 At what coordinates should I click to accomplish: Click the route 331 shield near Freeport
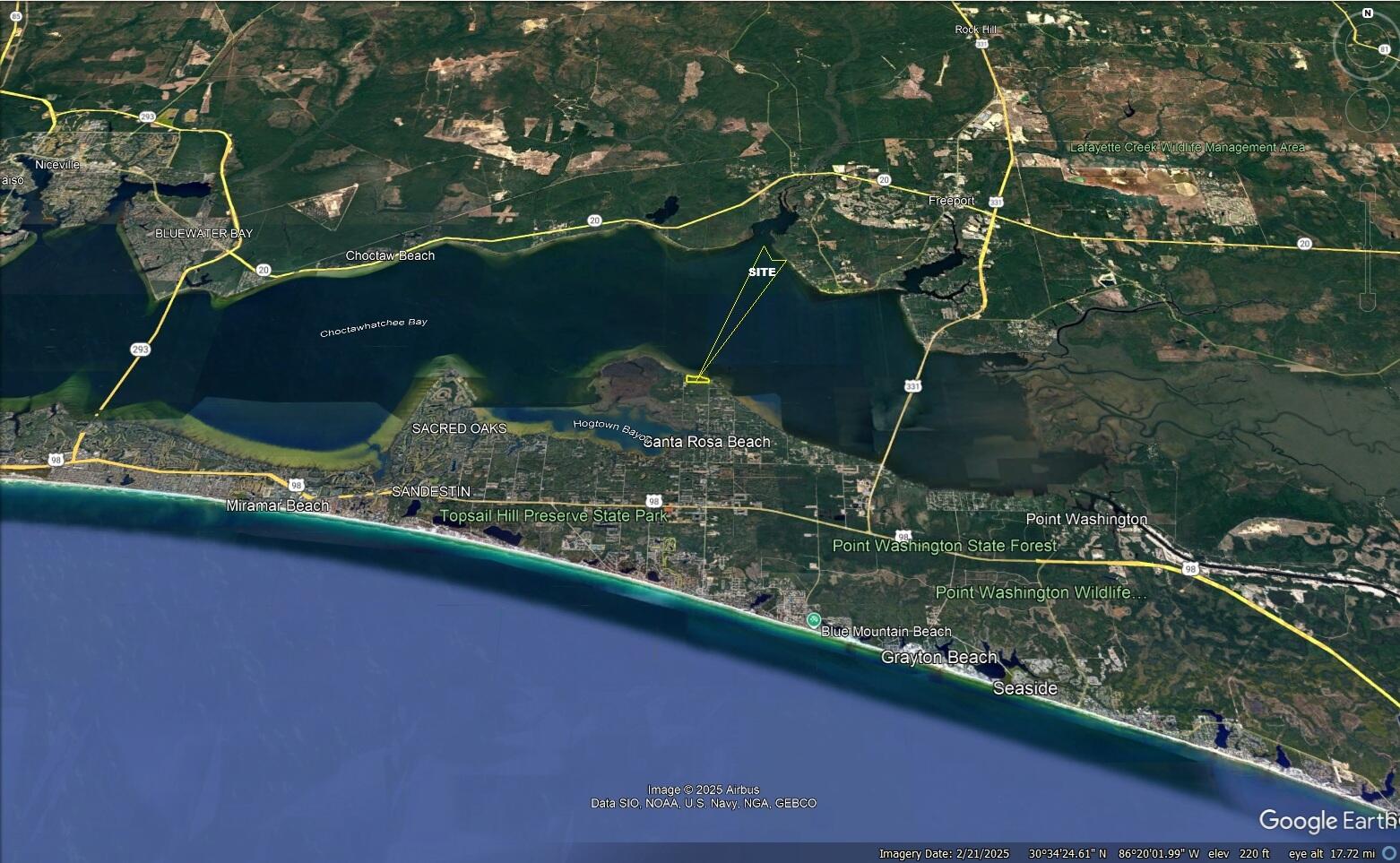(996, 203)
